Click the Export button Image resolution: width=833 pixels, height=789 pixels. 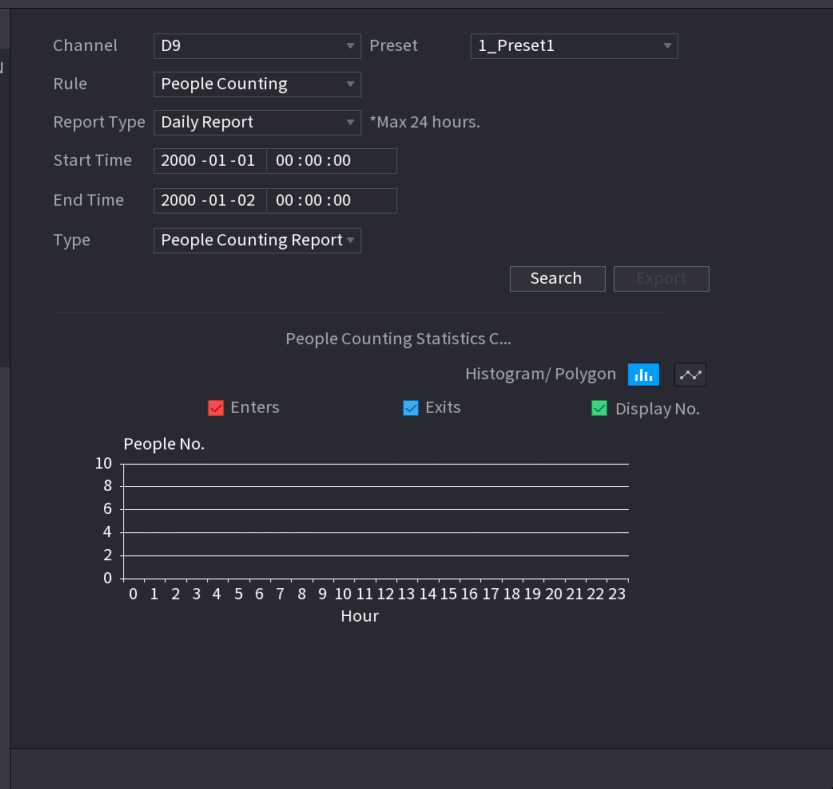(661, 279)
